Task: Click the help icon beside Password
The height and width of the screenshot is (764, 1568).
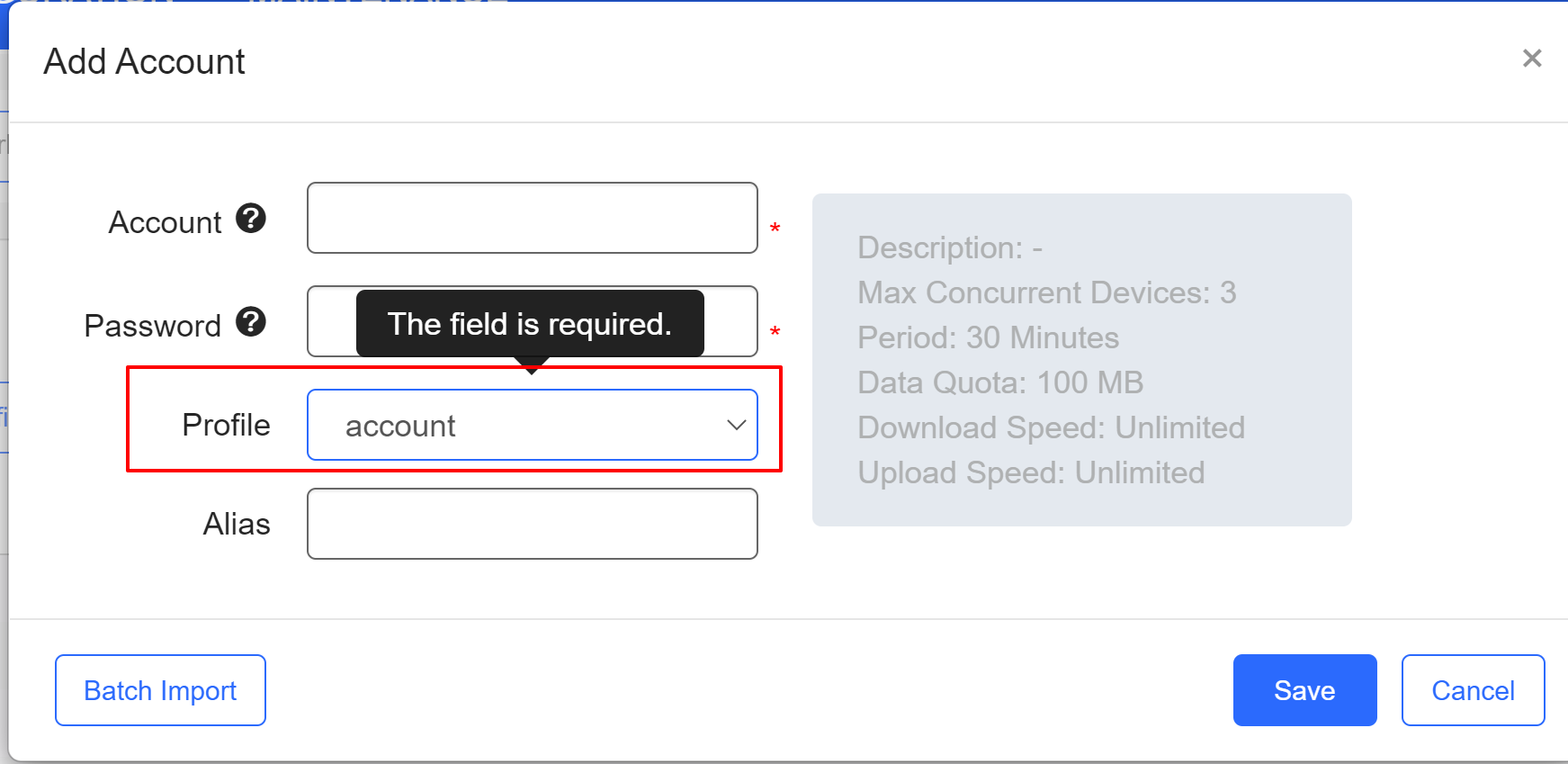Action: 251,322
